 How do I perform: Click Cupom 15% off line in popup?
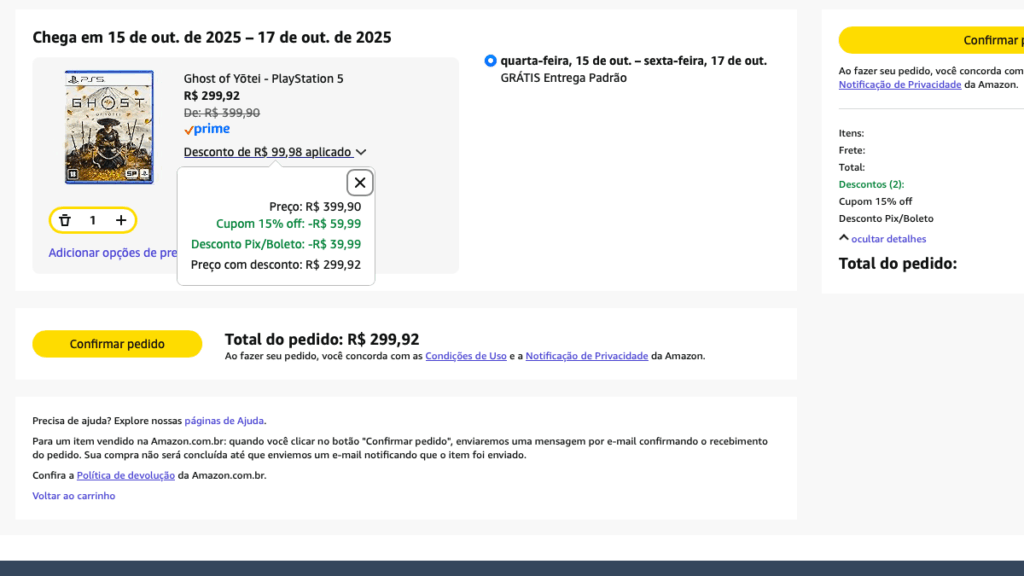coord(288,224)
